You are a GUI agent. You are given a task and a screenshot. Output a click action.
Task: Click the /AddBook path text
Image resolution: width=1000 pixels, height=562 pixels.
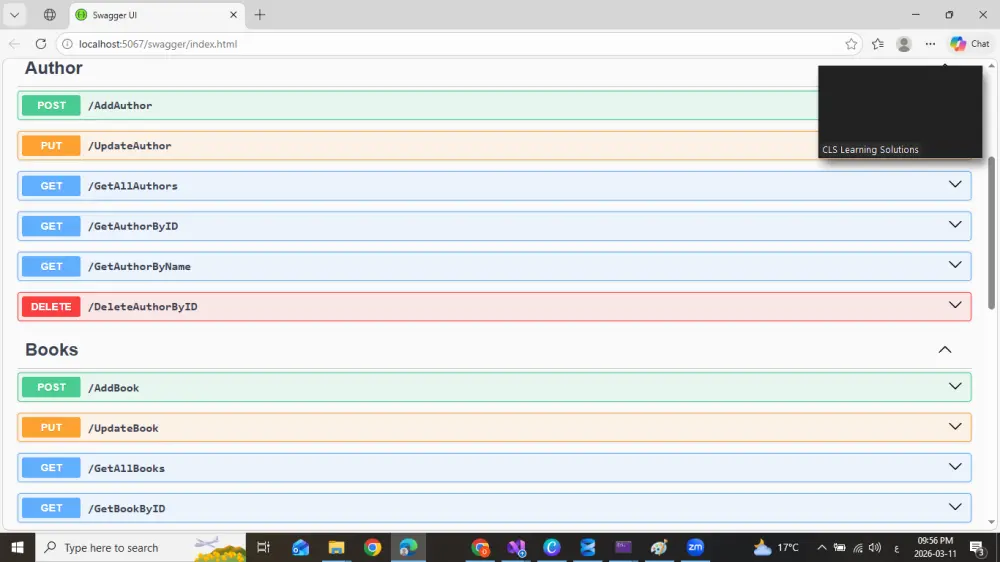click(x=114, y=388)
